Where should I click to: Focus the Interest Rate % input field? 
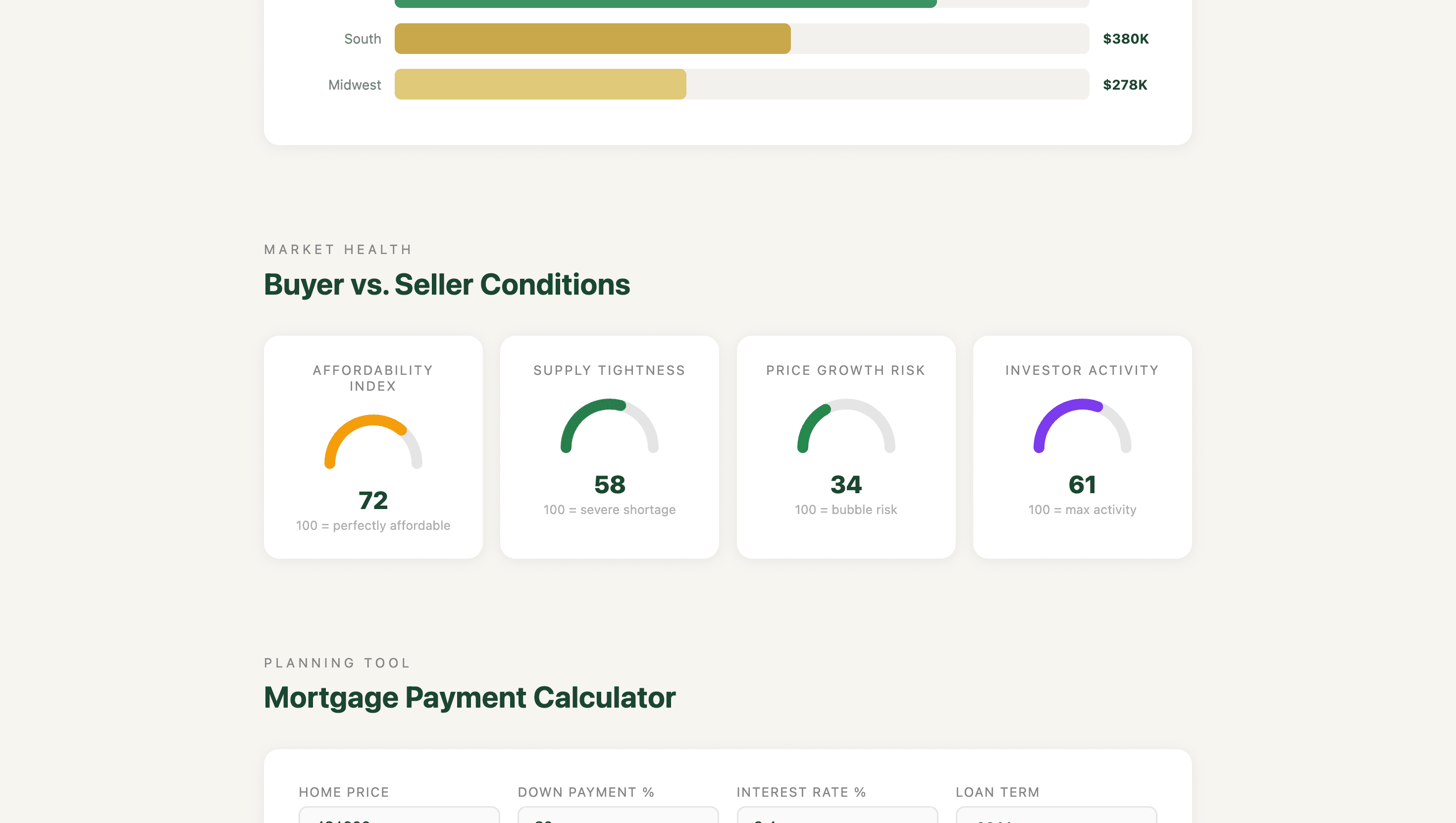tap(837, 816)
